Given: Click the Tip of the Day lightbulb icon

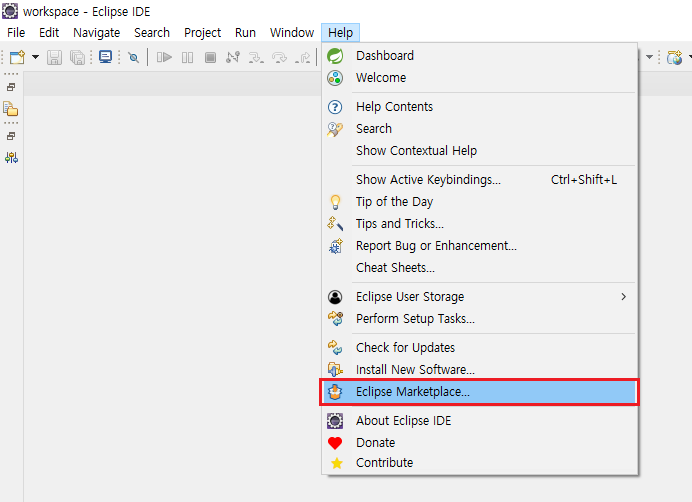Looking at the screenshot, I should (335, 202).
